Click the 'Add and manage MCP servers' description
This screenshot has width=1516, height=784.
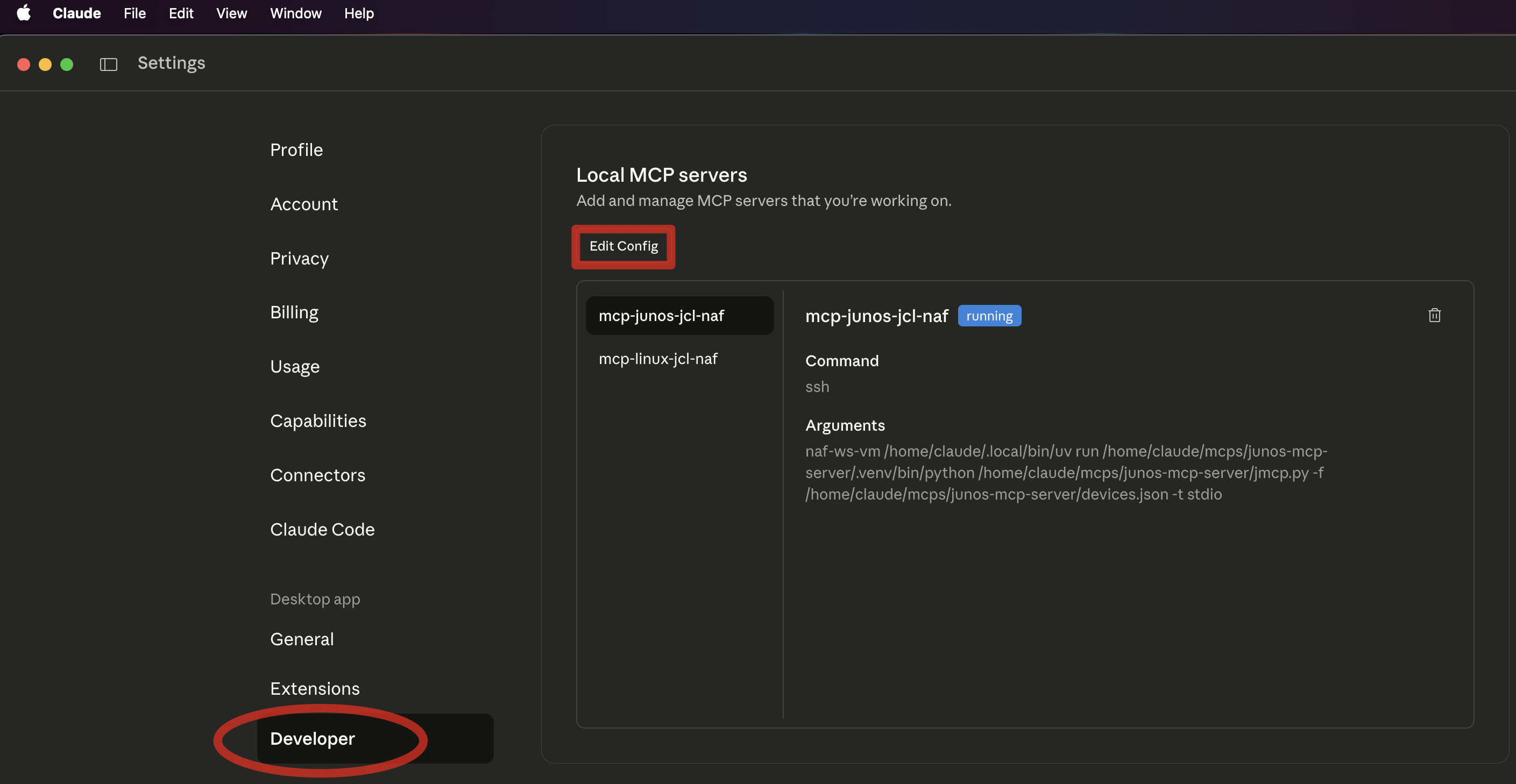tap(764, 201)
